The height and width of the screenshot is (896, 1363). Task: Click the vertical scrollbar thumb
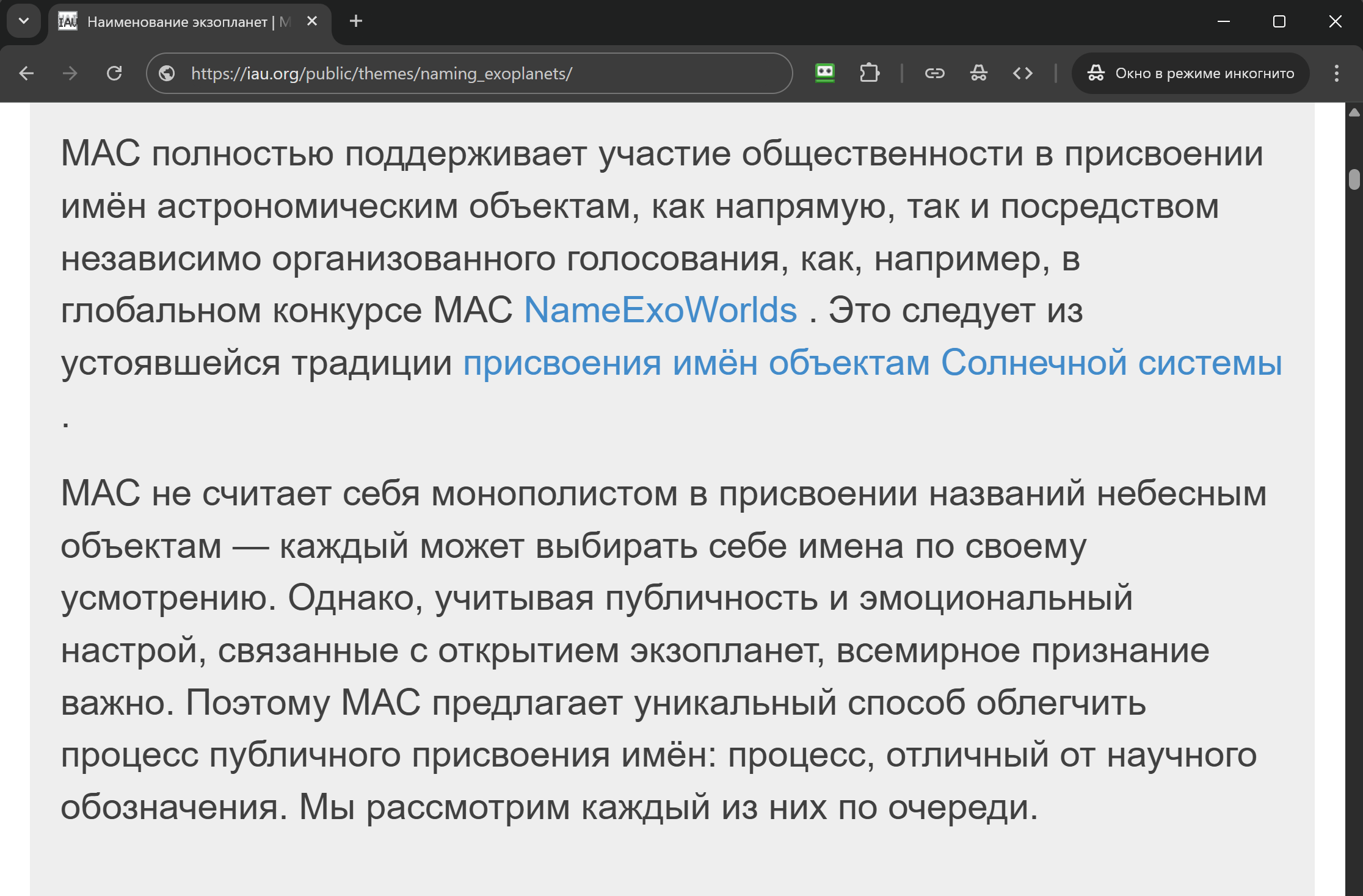(x=1354, y=179)
